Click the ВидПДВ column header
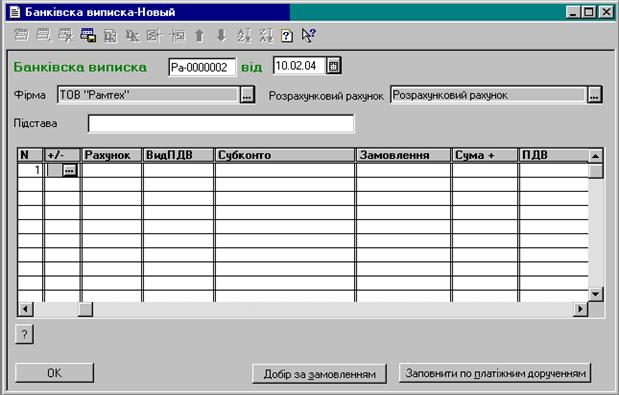Viewport: 619px width, 395px height. pyautogui.click(x=178, y=155)
